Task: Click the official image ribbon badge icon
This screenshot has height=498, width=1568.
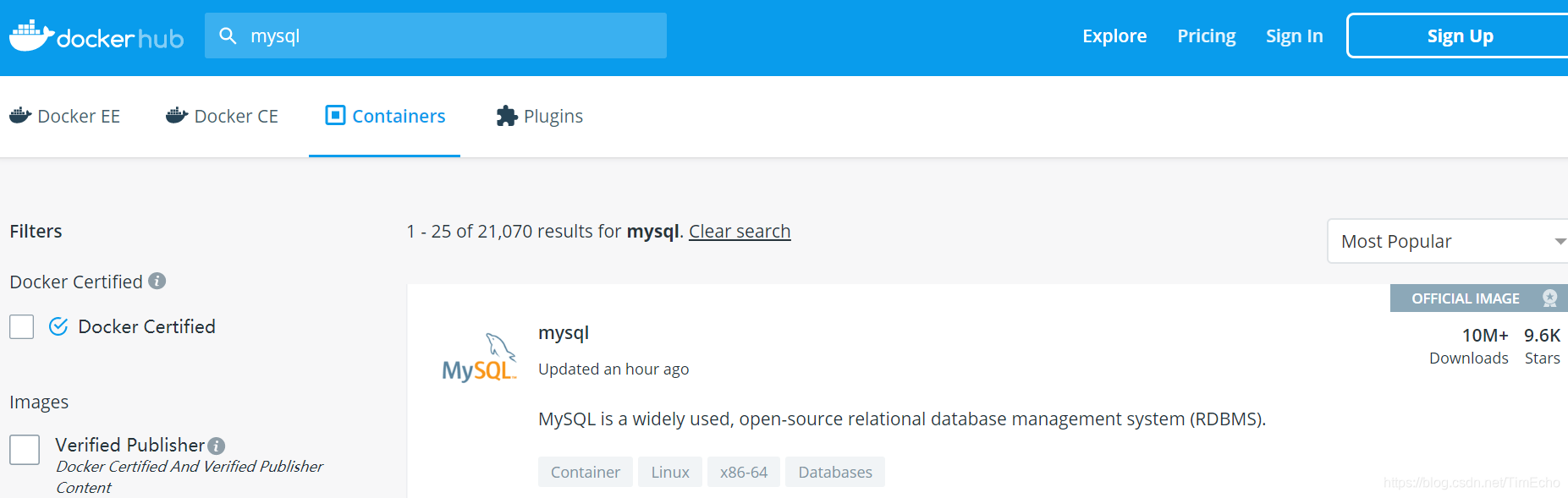Action: tap(1549, 298)
